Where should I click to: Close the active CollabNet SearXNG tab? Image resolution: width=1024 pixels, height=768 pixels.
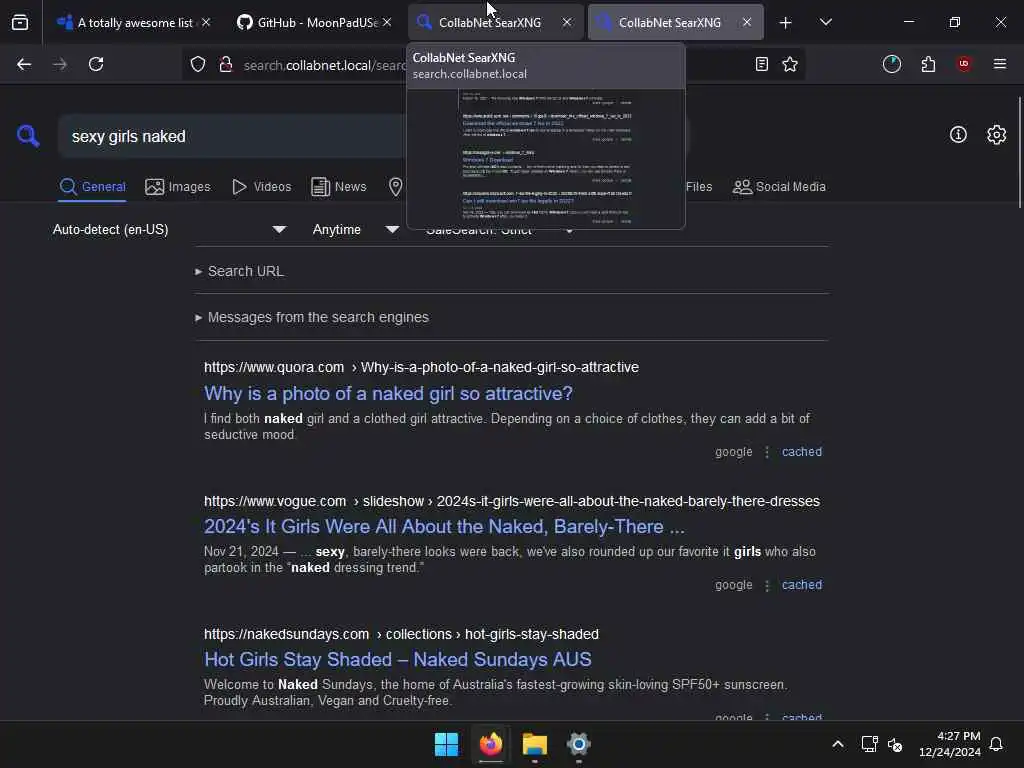746,22
